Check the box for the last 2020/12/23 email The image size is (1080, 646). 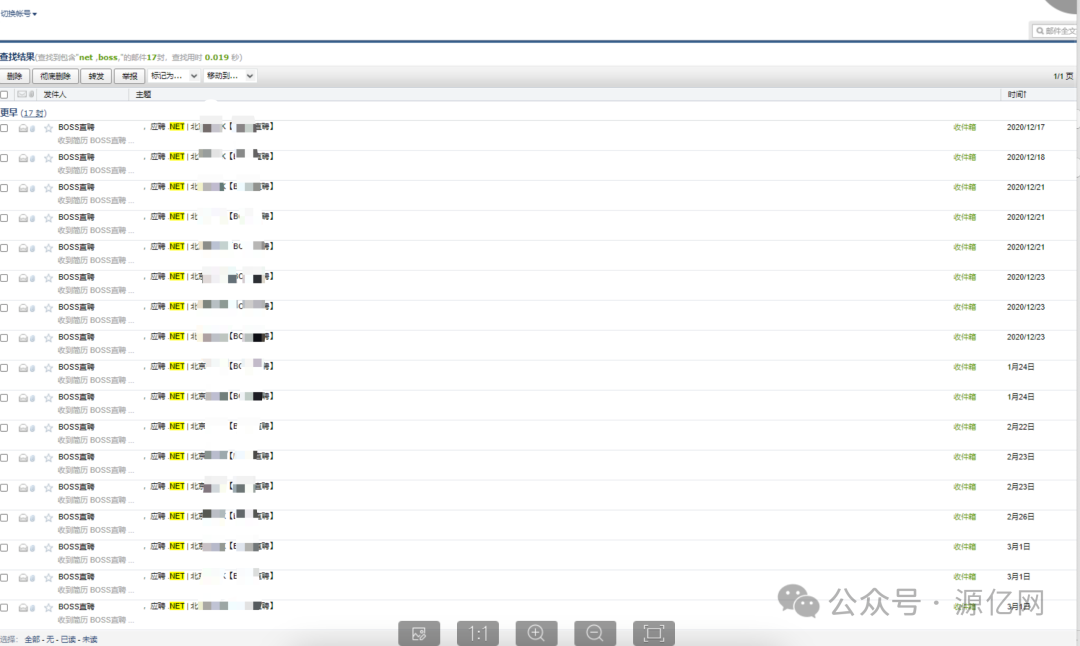(x=4, y=338)
